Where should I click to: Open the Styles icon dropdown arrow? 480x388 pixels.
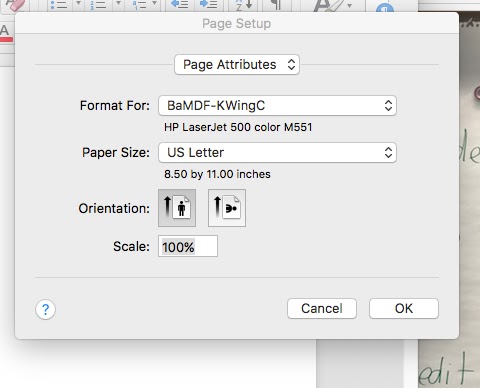[x=349, y=5]
